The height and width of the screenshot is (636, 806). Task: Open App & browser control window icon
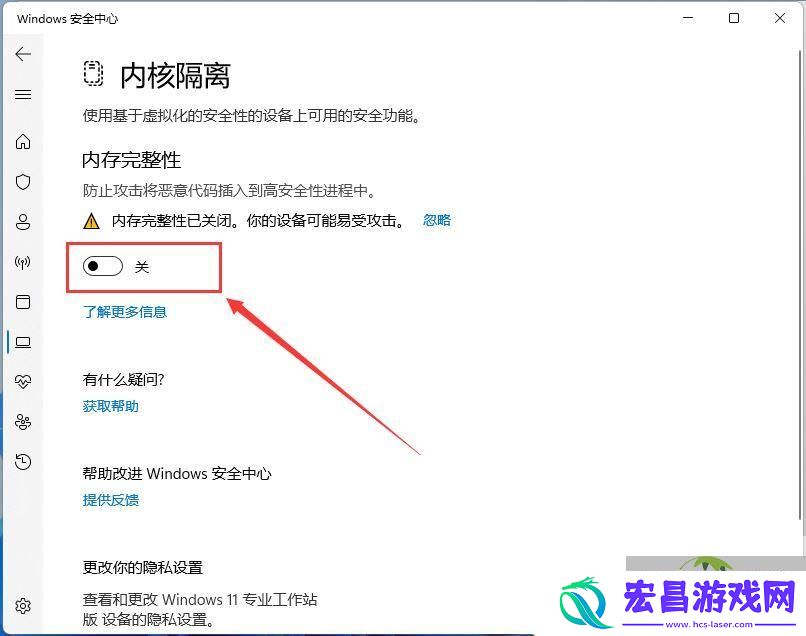pyautogui.click(x=23, y=302)
